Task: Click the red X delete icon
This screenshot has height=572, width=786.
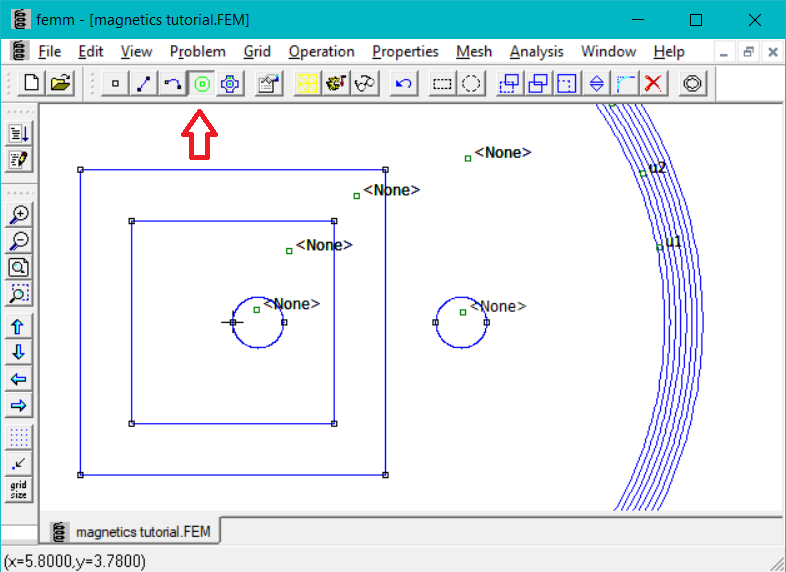Action: pyautogui.click(x=654, y=84)
